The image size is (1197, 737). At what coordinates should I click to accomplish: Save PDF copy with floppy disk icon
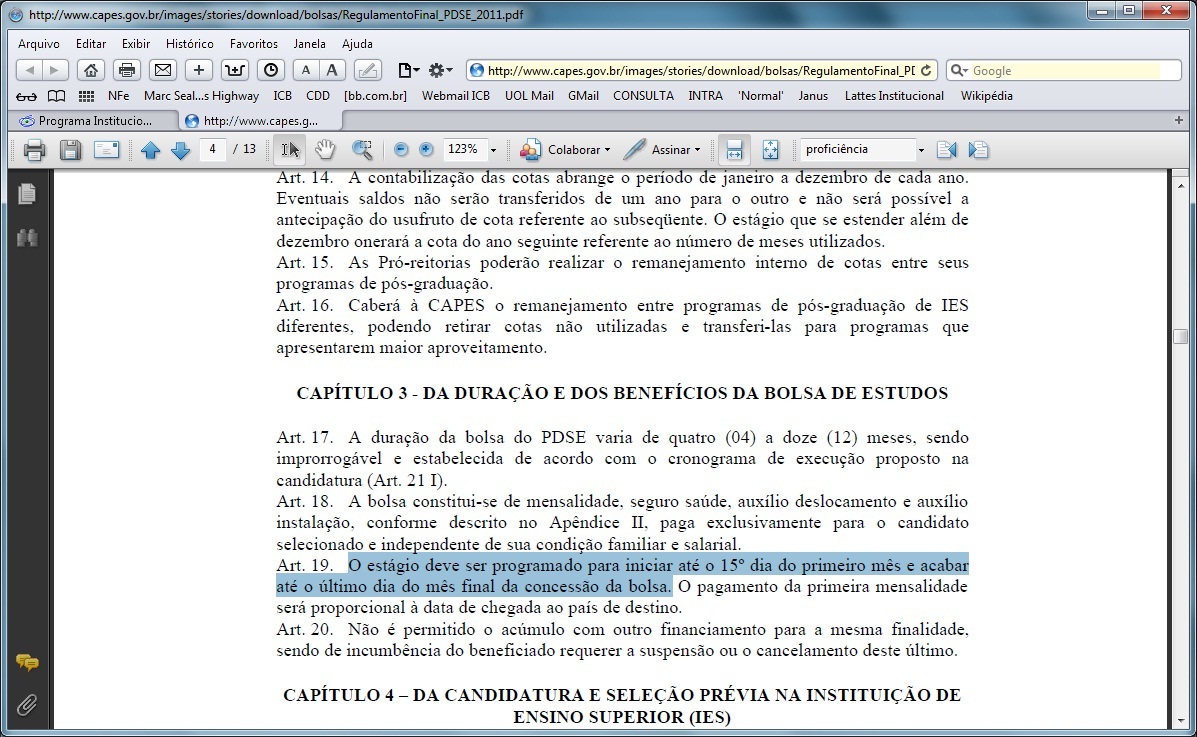coord(70,150)
